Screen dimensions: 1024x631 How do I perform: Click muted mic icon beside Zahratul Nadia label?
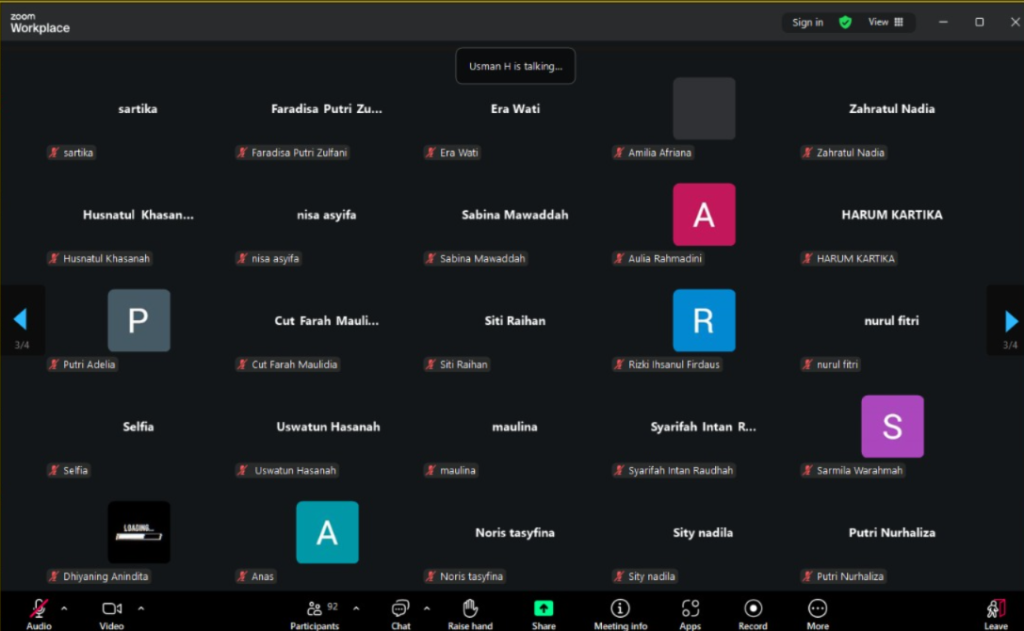pos(807,152)
